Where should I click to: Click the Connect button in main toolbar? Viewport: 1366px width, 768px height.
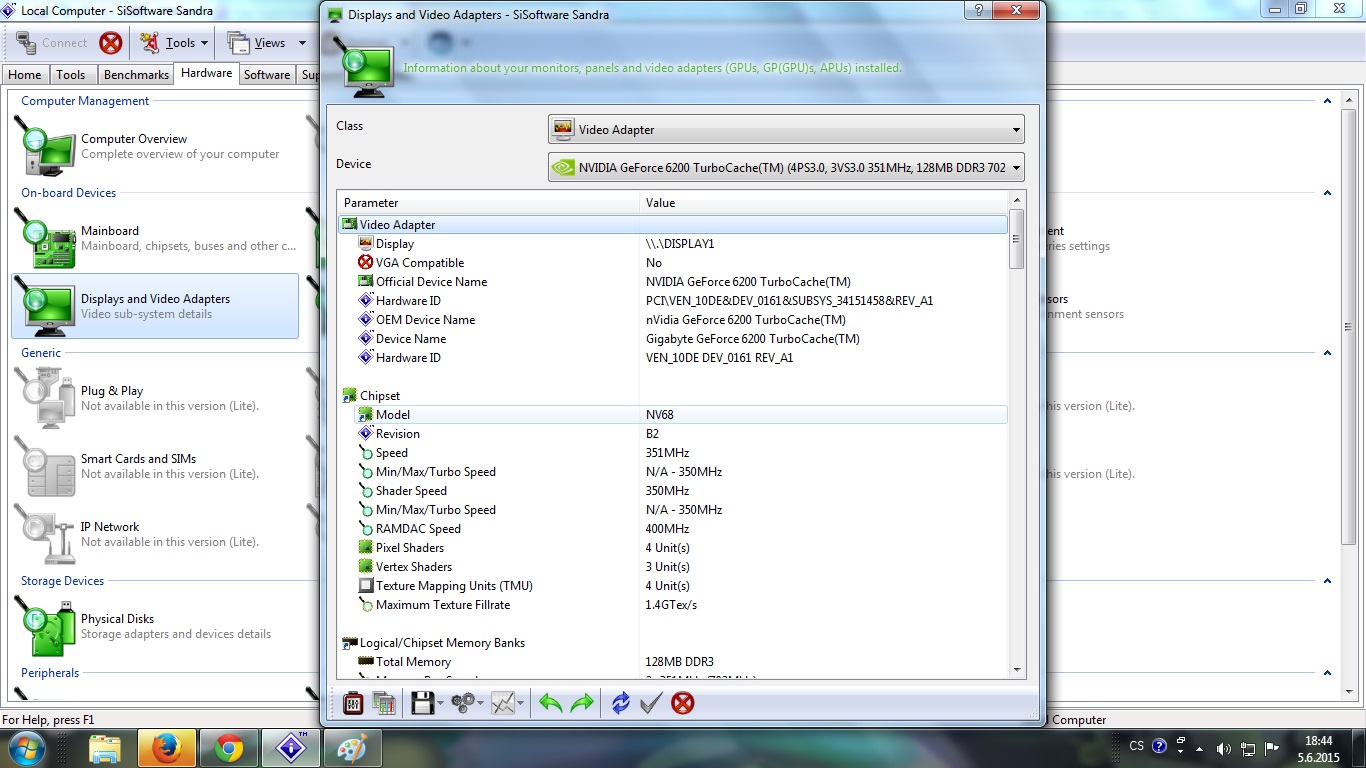pos(53,43)
